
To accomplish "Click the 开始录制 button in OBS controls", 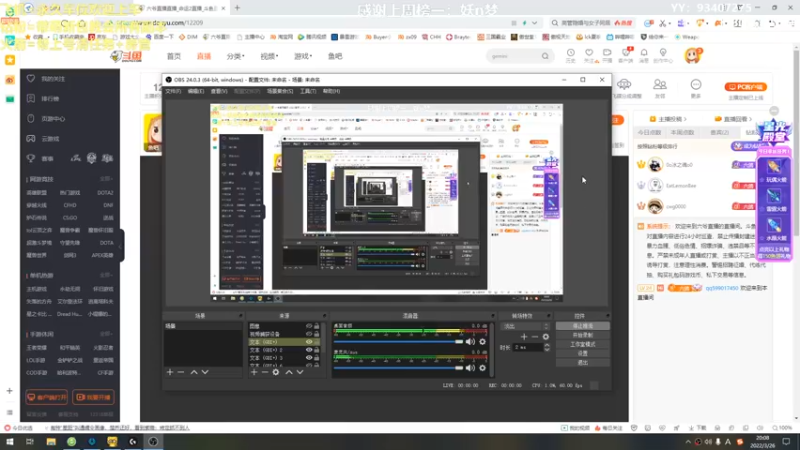I will tap(583, 335).
